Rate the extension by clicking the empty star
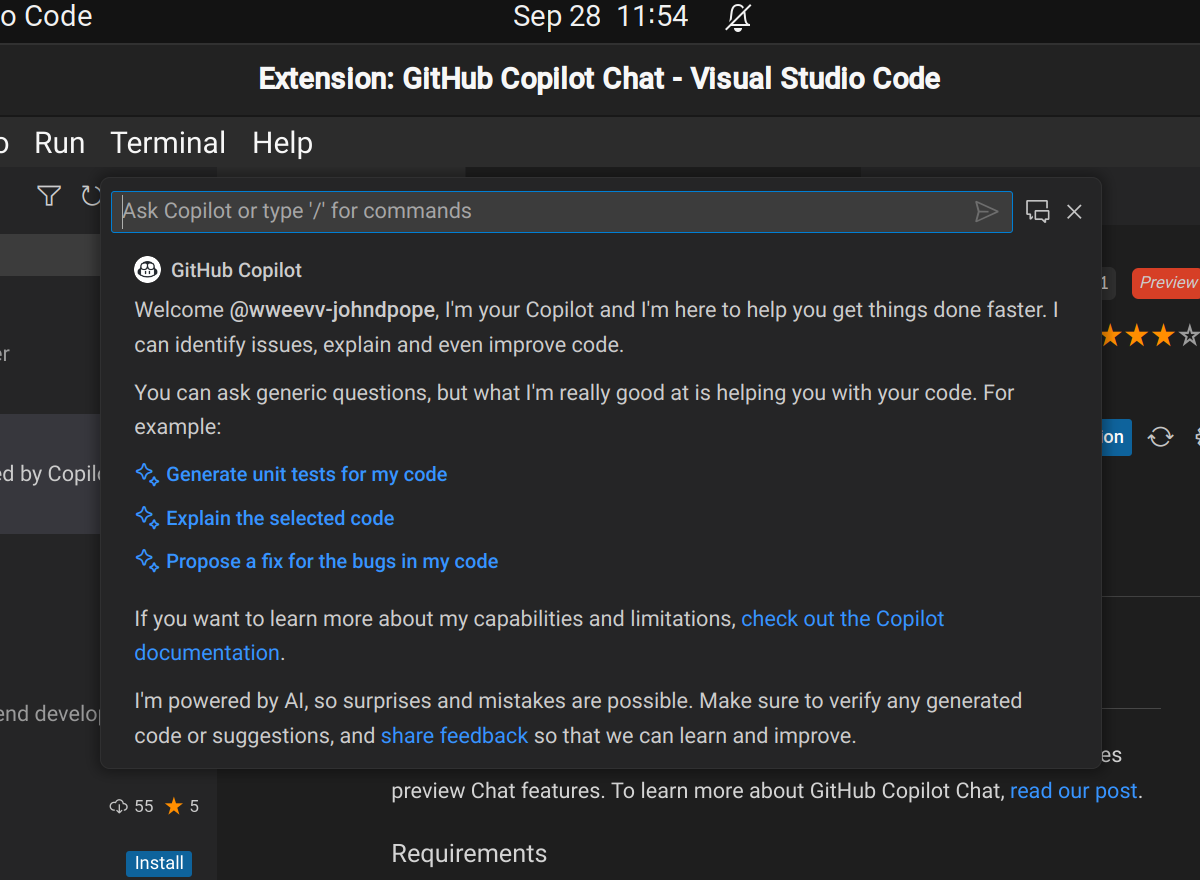This screenshot has width=1200, height=880. [x=1191, y=335]
